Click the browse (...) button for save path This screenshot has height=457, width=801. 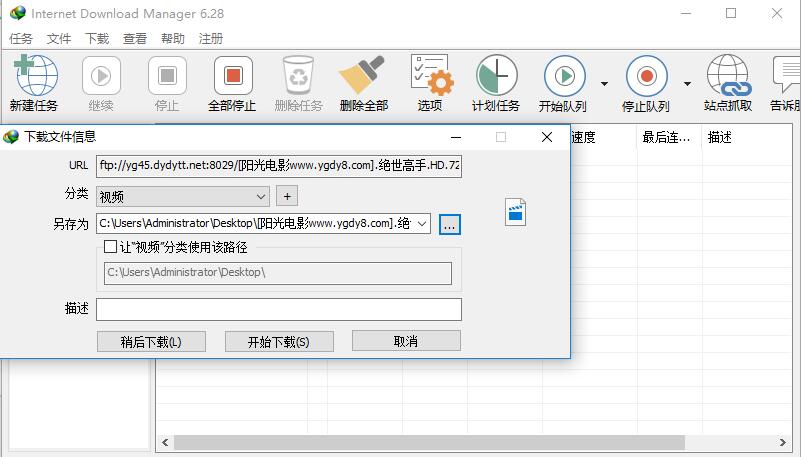point(450,224)
